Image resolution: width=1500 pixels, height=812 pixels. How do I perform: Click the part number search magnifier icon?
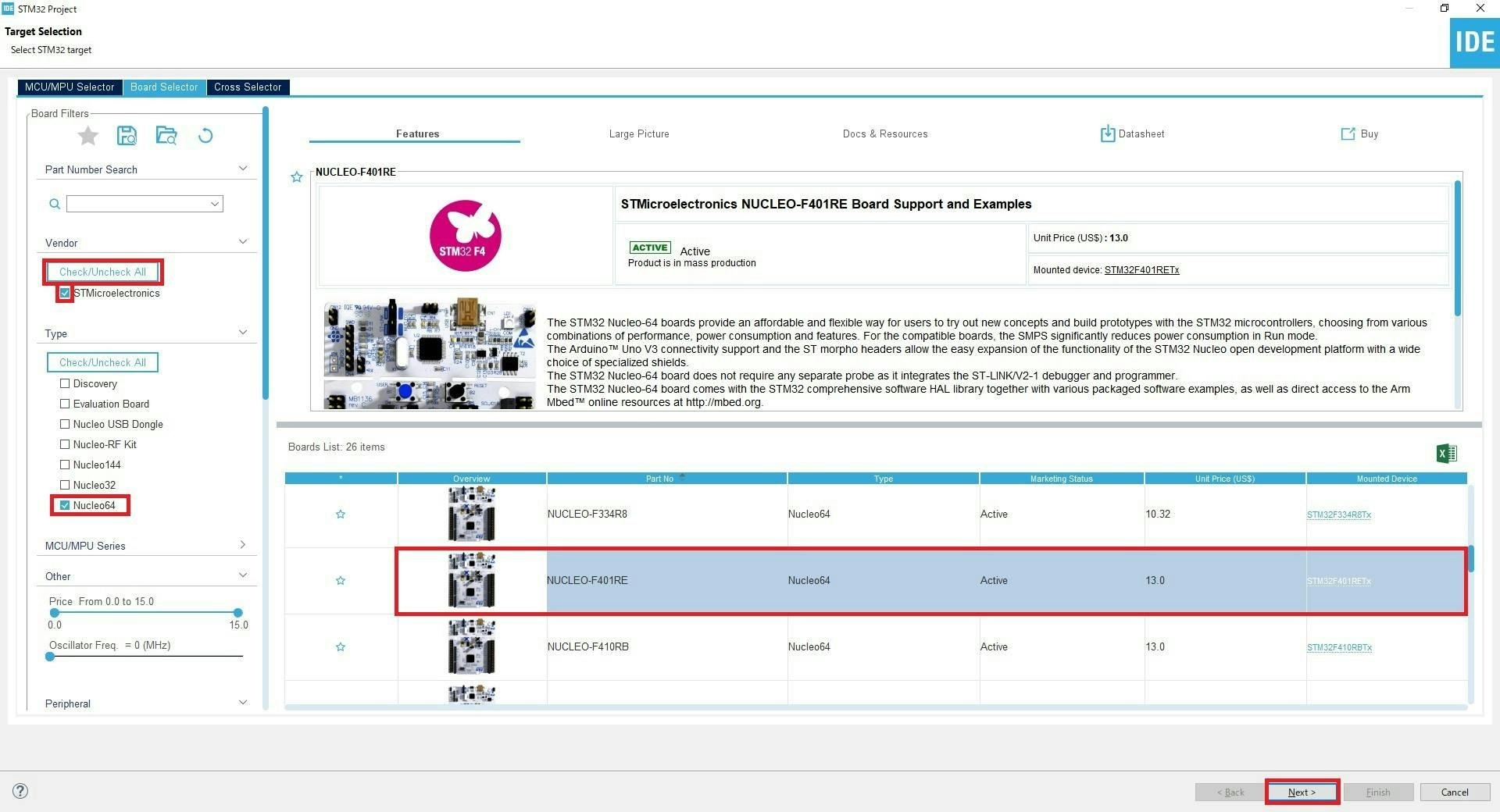(x=55, y=204)
